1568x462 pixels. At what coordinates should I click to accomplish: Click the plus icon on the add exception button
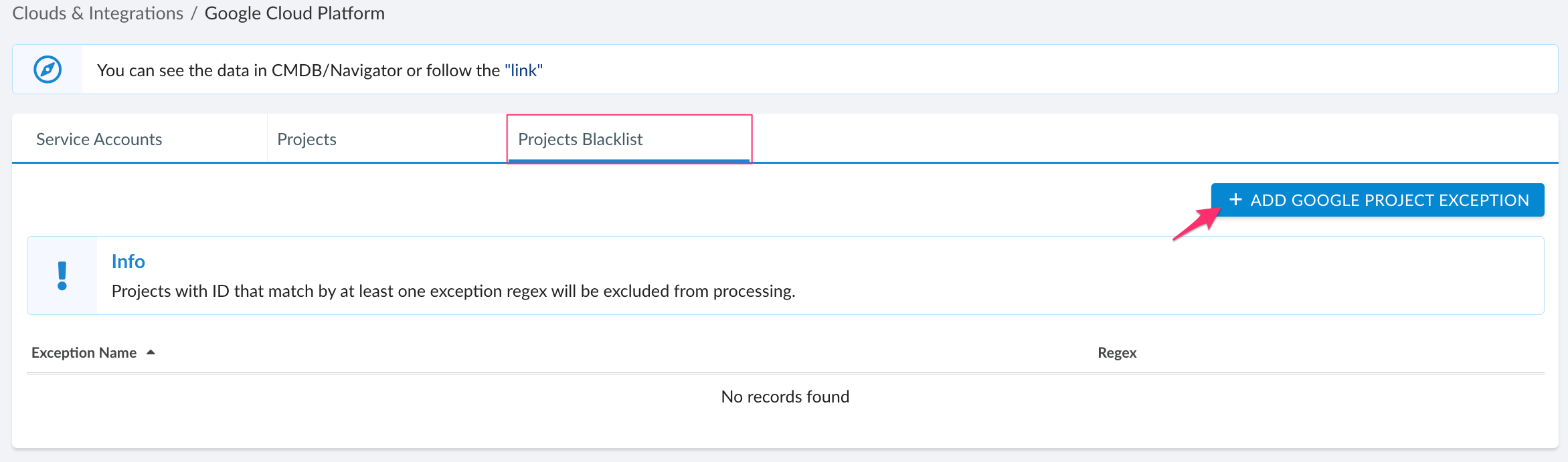click(x=1236, y=200)
